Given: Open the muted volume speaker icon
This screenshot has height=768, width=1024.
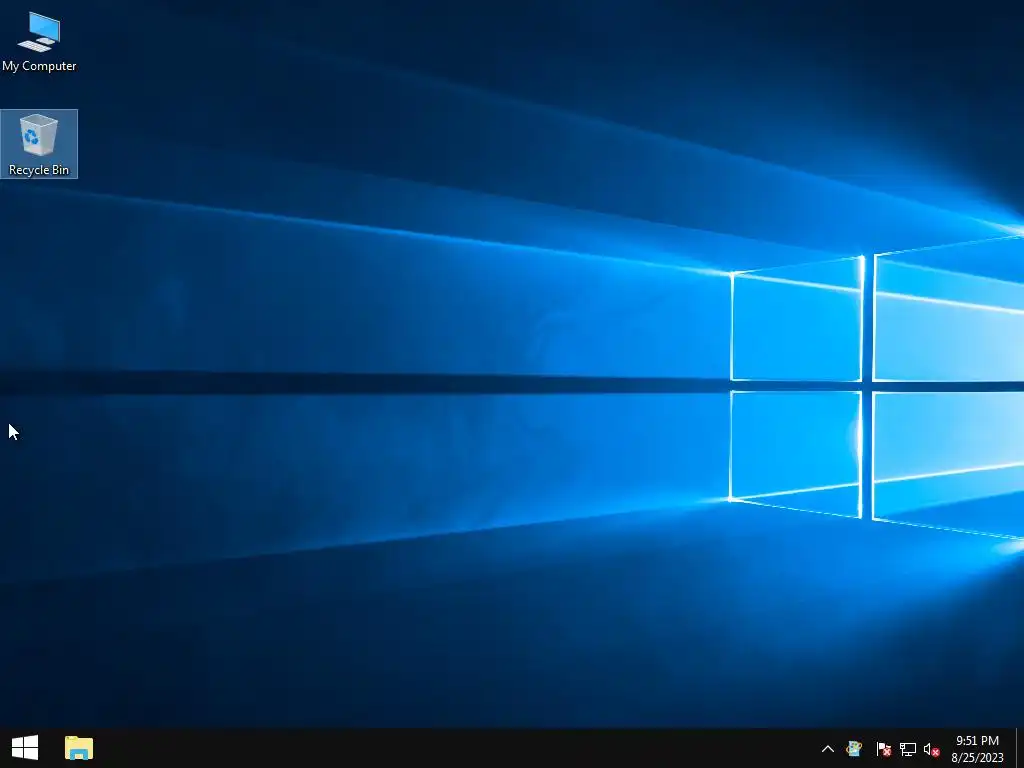Looking at the screenshot, I should [931, 749].
